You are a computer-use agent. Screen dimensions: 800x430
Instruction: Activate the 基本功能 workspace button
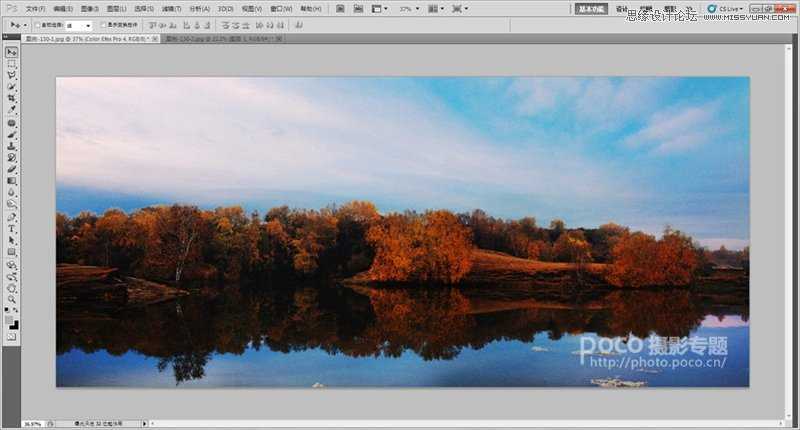[x=591, y=9]
